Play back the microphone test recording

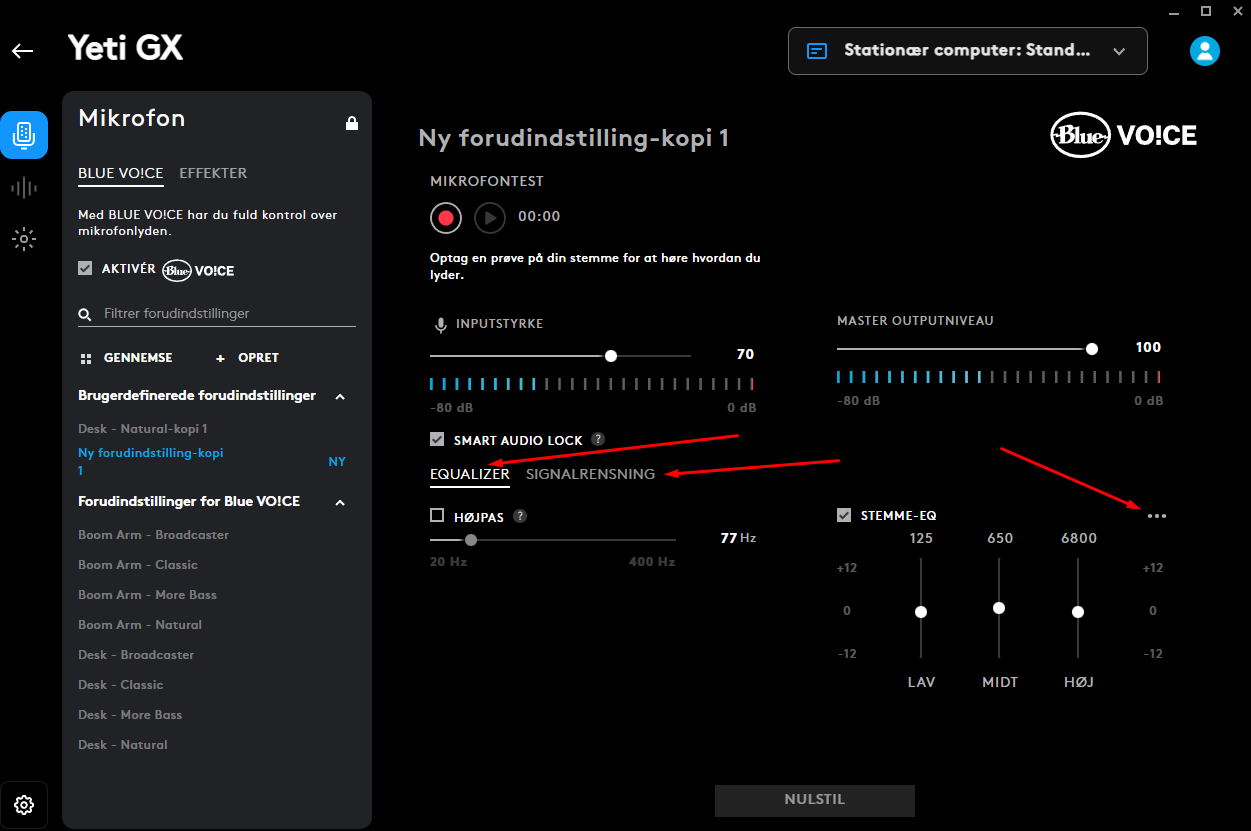pos(490,217)
